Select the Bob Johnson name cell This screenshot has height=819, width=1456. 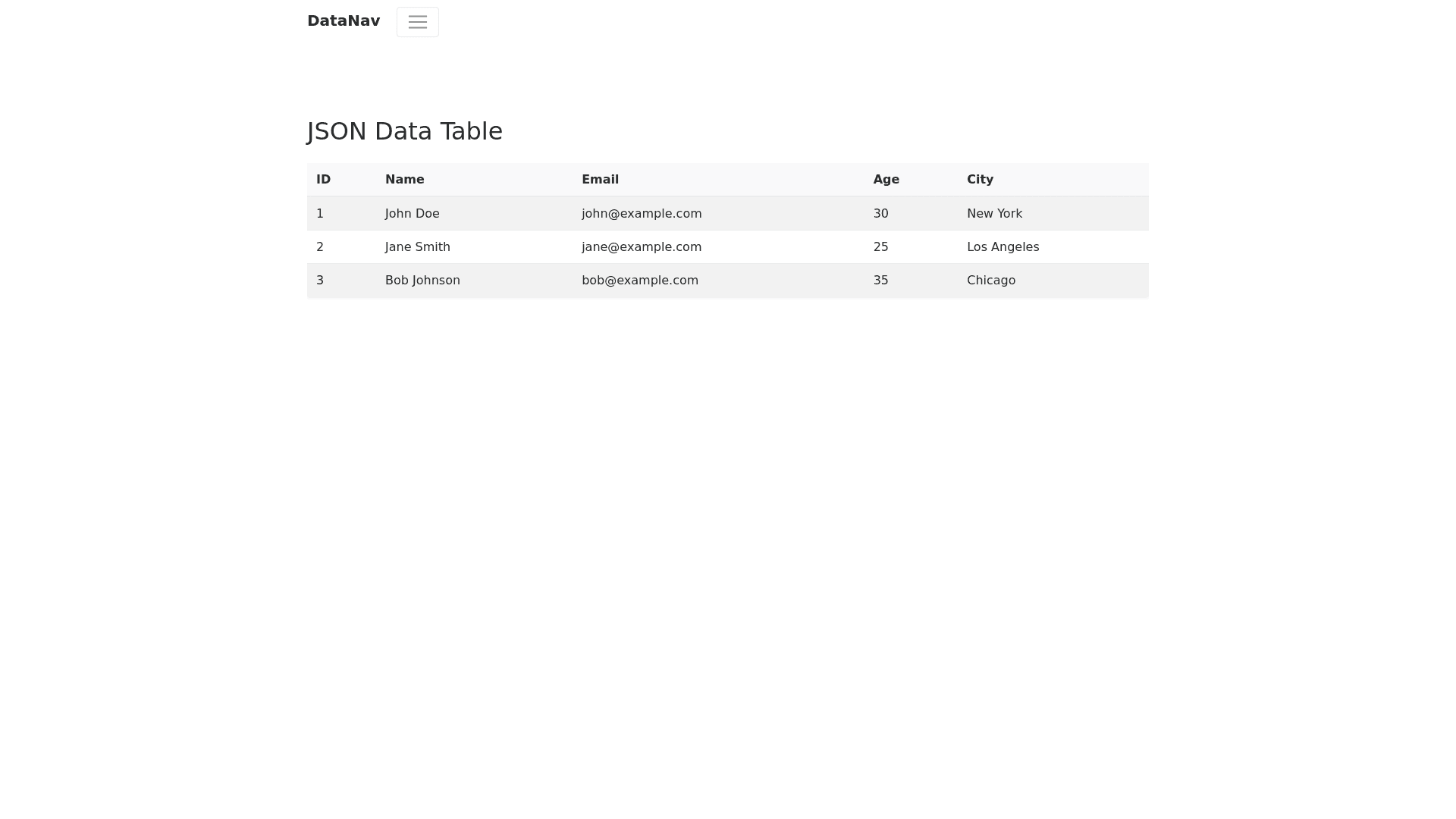coord(422,281)
